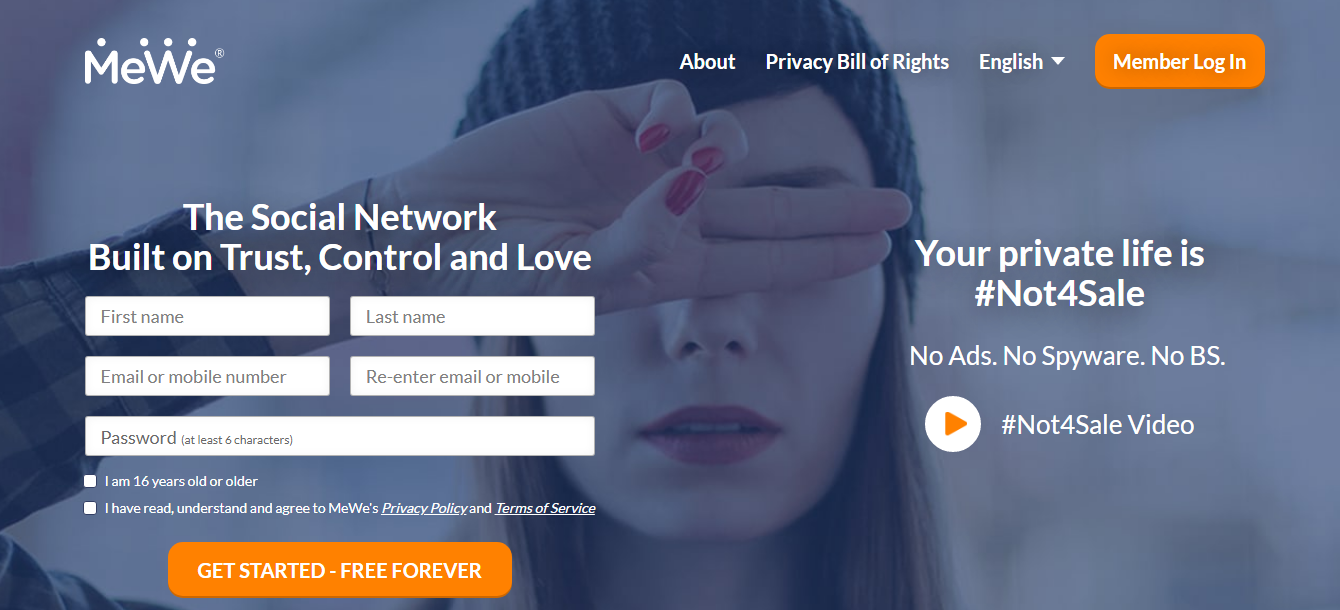Focus the First name field
The height and width of the screenshot is (610, 1340).
tap(207, 316)
